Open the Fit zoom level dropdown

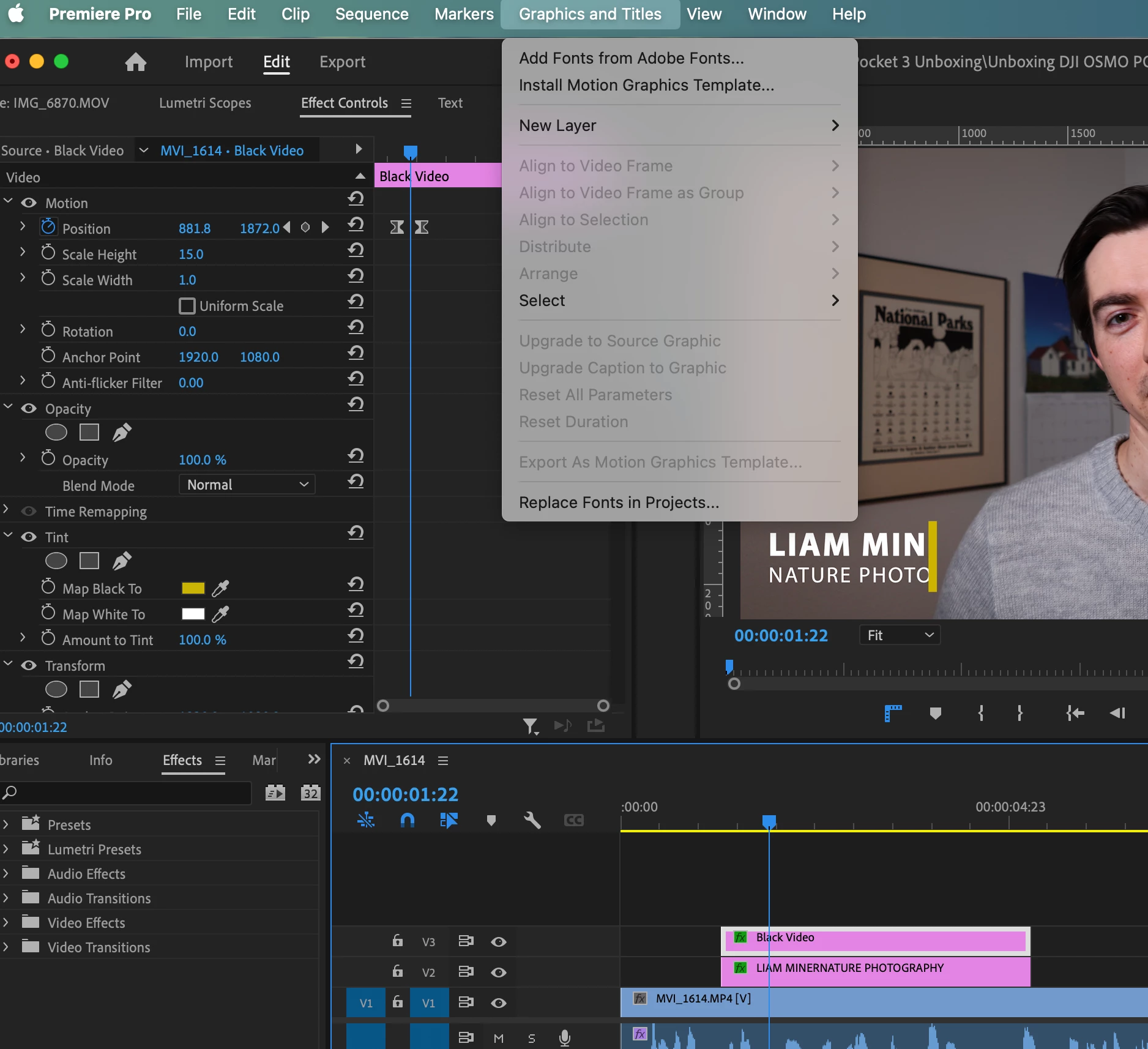coord(900,635)
